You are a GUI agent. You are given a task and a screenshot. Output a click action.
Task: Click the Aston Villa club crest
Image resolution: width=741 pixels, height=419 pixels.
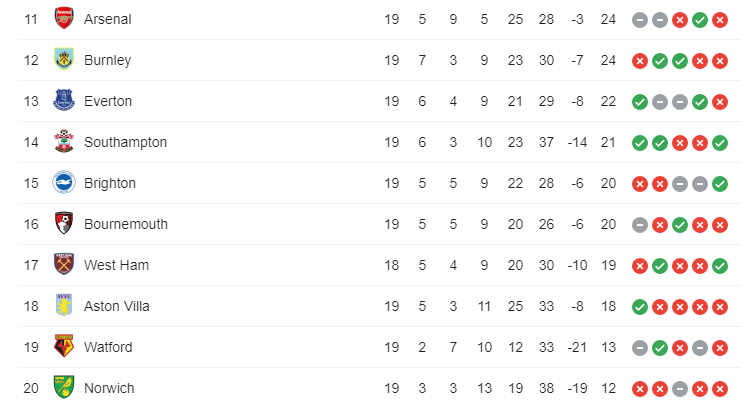pyautogui.click(x=64, y=306)
